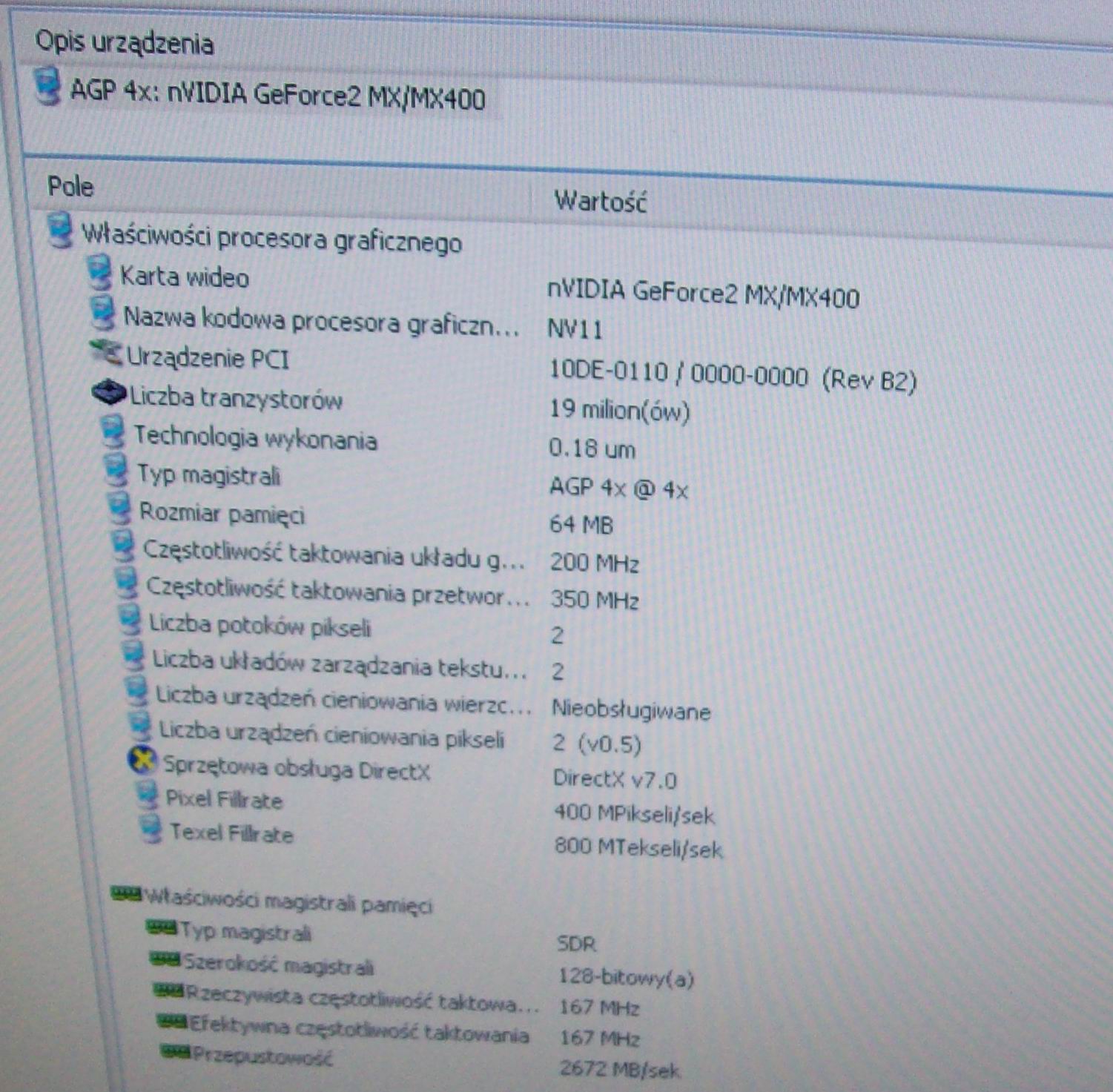
Task: Select the Texel Fillrate row label
Action: coord(231,833)
